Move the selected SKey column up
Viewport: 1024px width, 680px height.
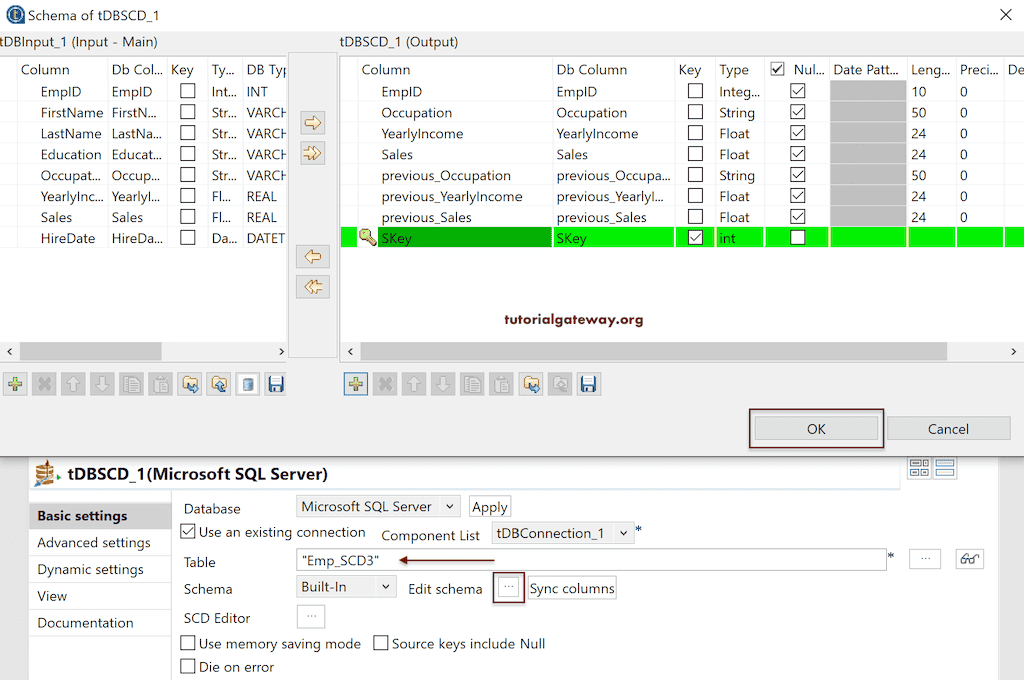coord(414,384)
